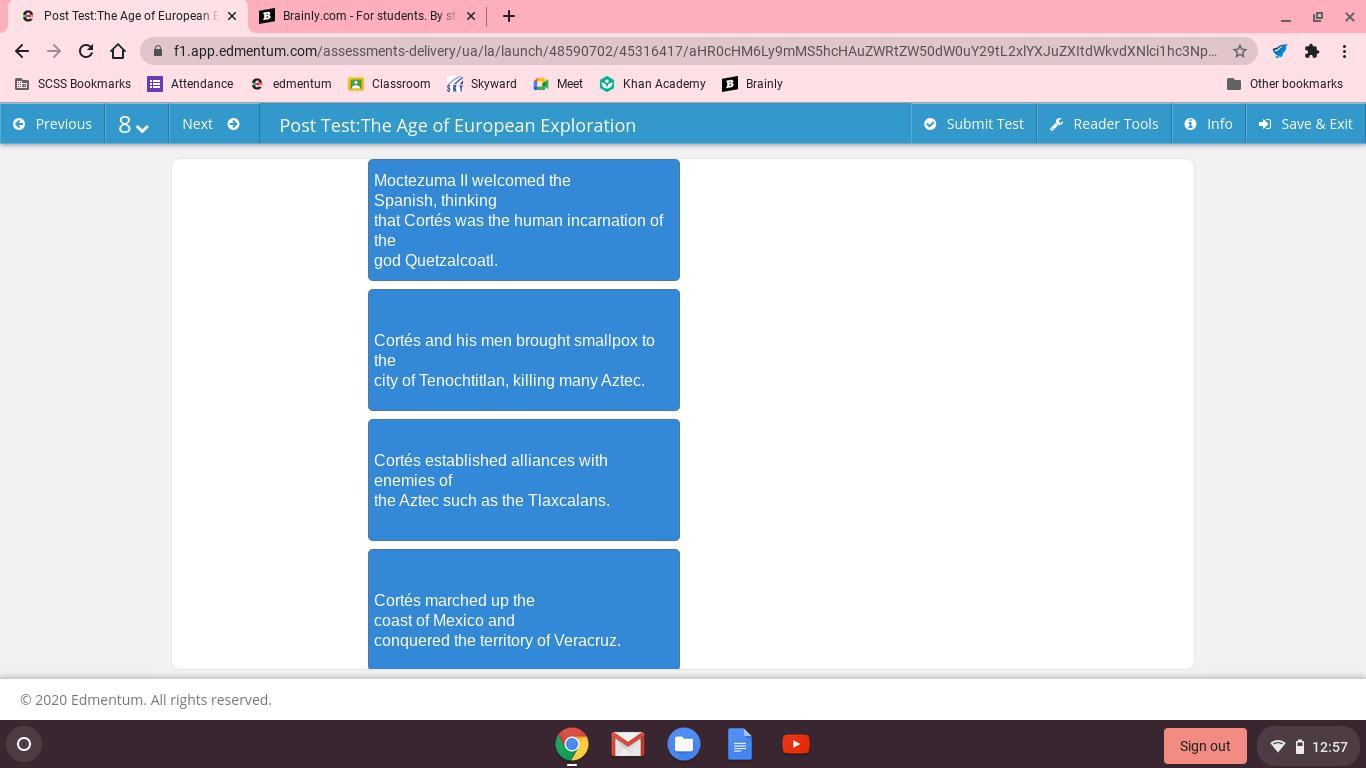Screen dimensions: 1366x768
Task: Select the Post Test browser tab
Action: click(127, 16)
